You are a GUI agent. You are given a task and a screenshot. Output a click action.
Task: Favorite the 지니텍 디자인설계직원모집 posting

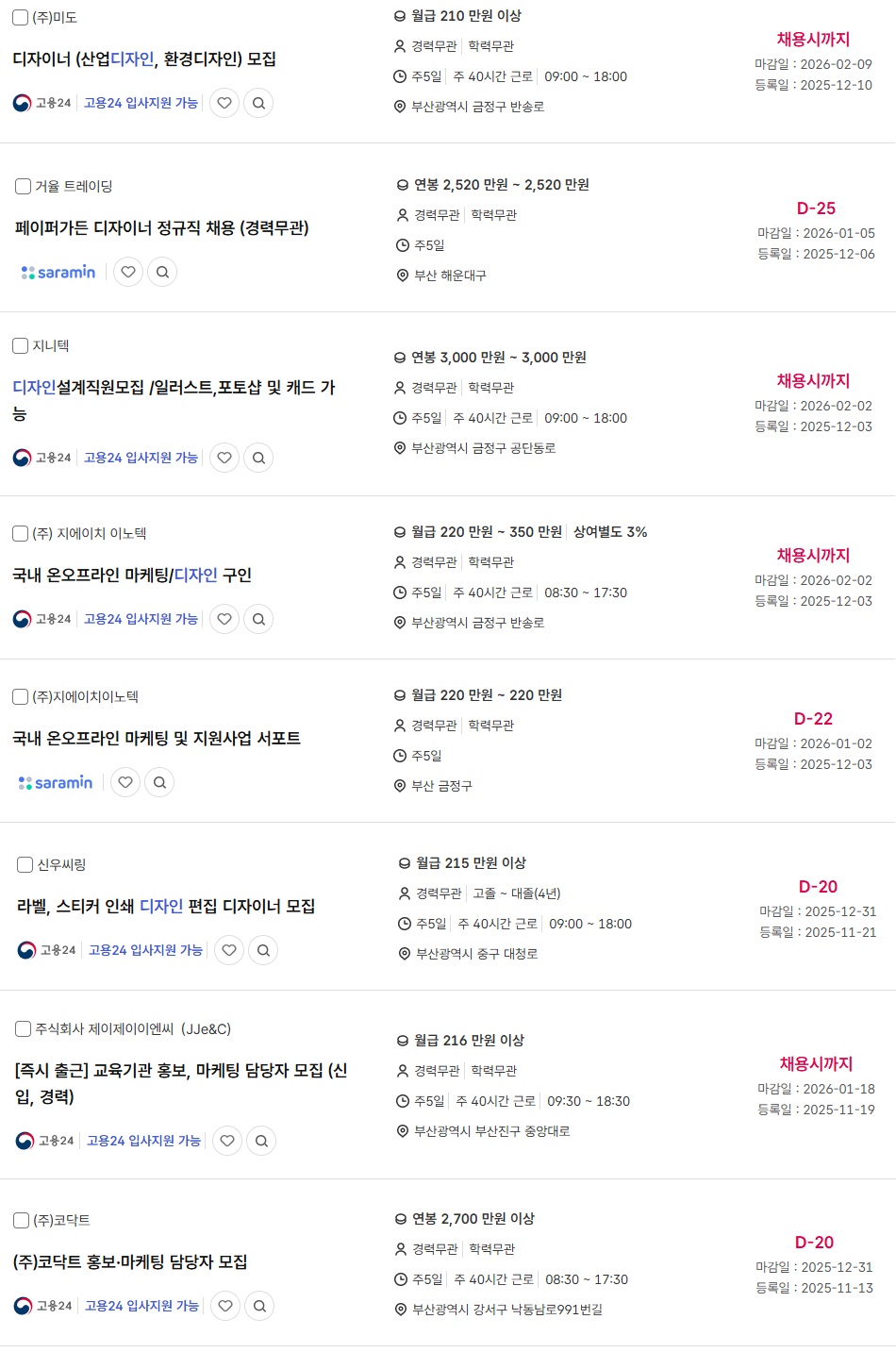click(x=224, y=458)
